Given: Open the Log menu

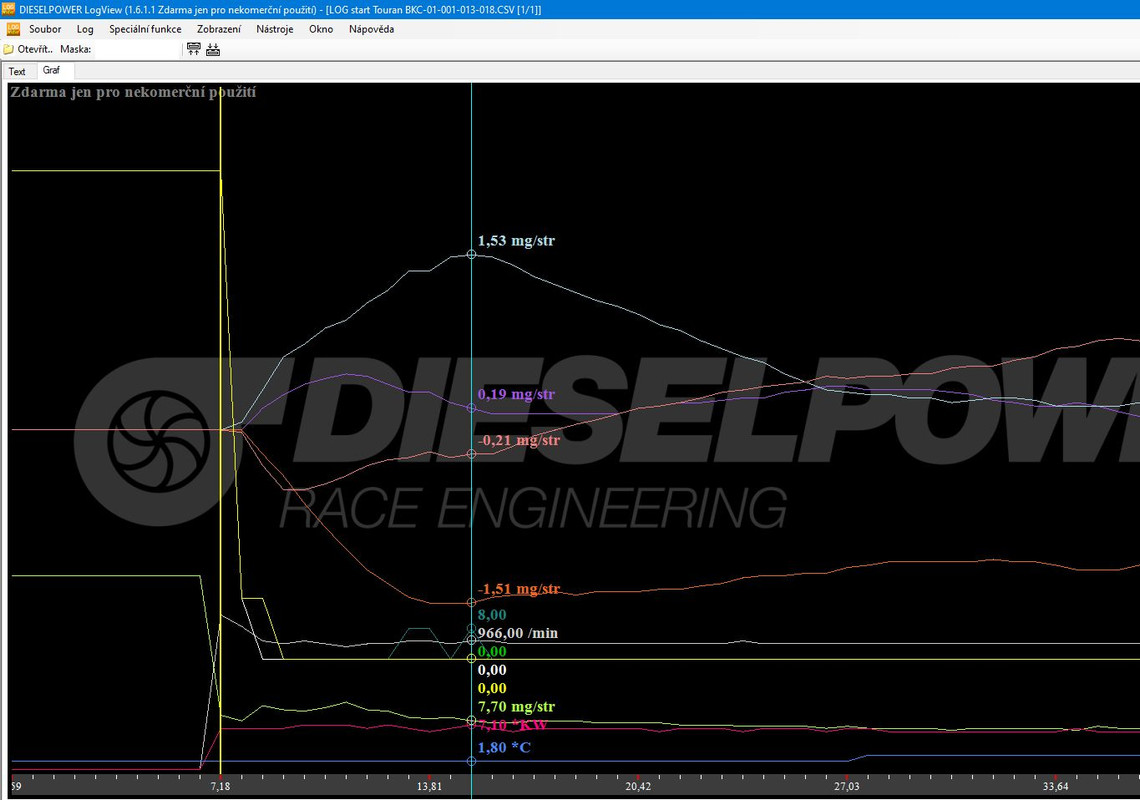Looking at the screenshot, I should click(85, 29).
